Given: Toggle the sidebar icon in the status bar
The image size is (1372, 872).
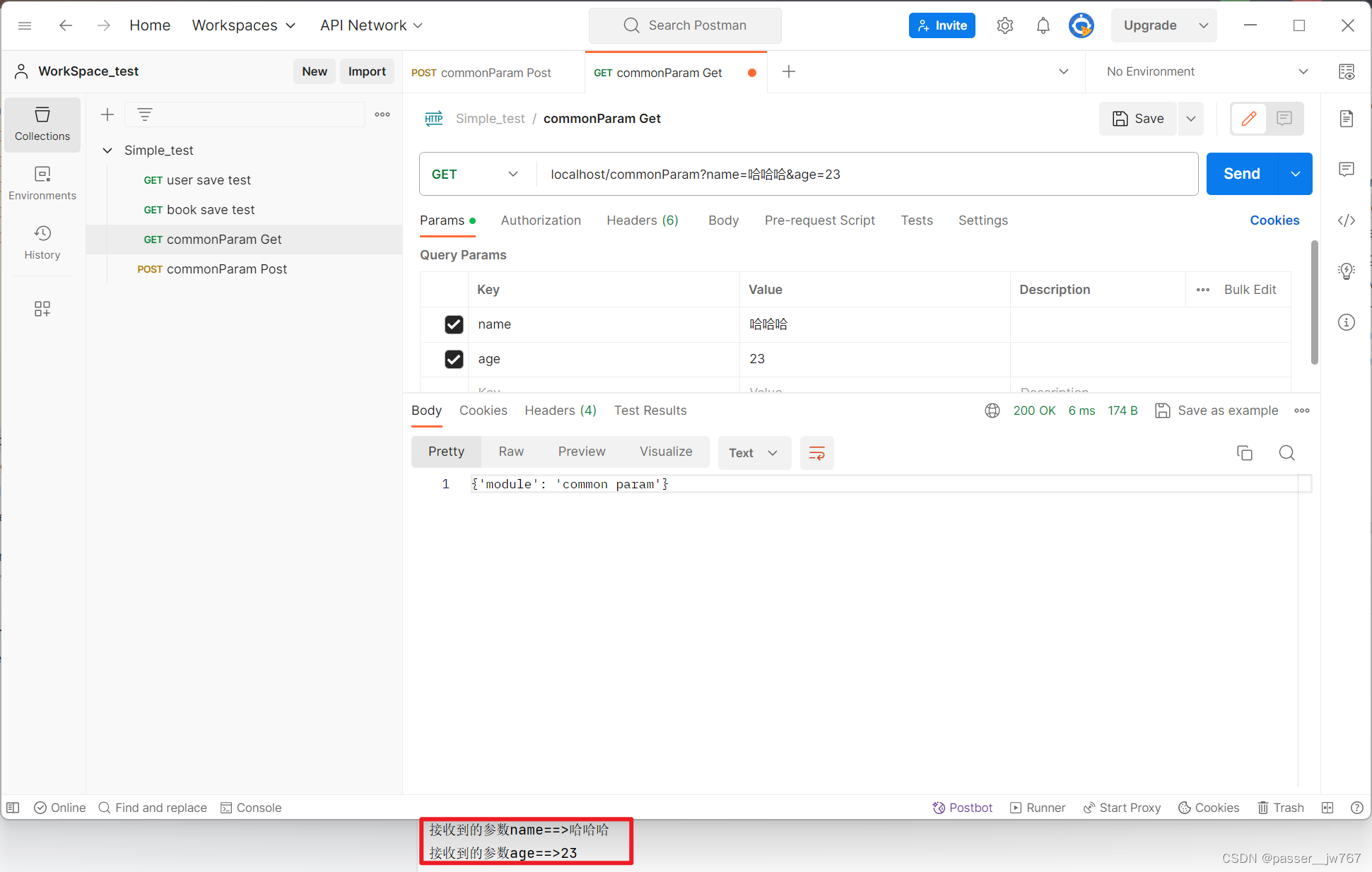Looking at the screenshot, I should [x=13, y=808].
